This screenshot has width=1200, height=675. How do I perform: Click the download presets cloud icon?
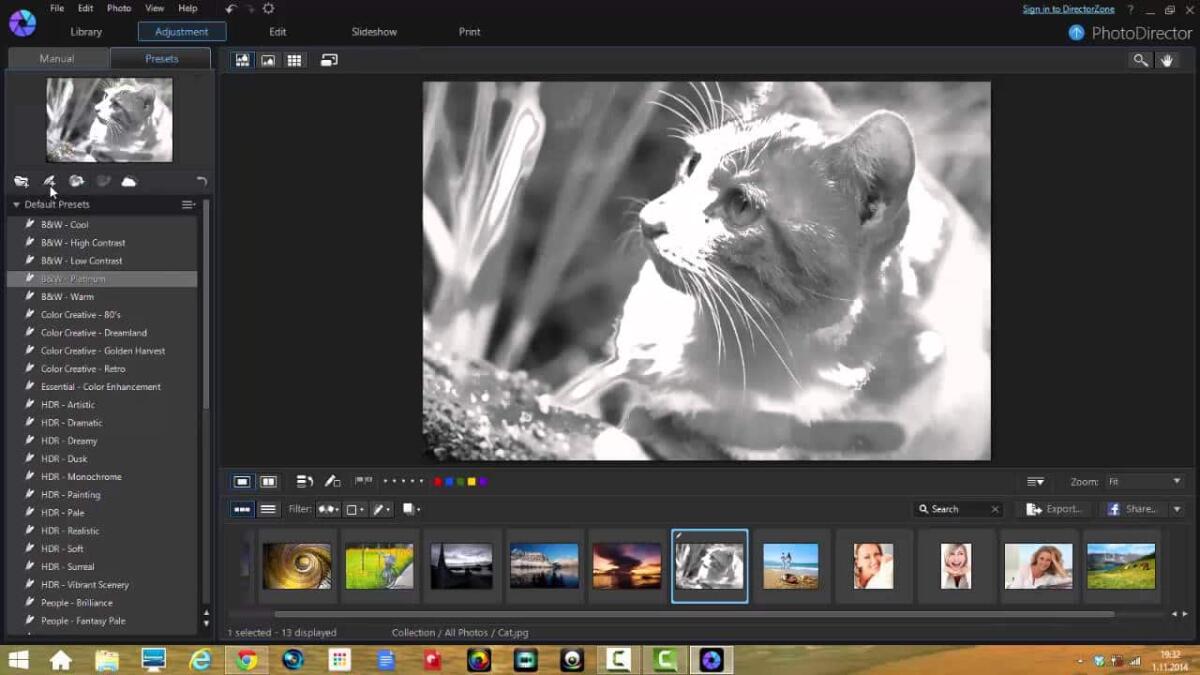[x=130, y=181]
